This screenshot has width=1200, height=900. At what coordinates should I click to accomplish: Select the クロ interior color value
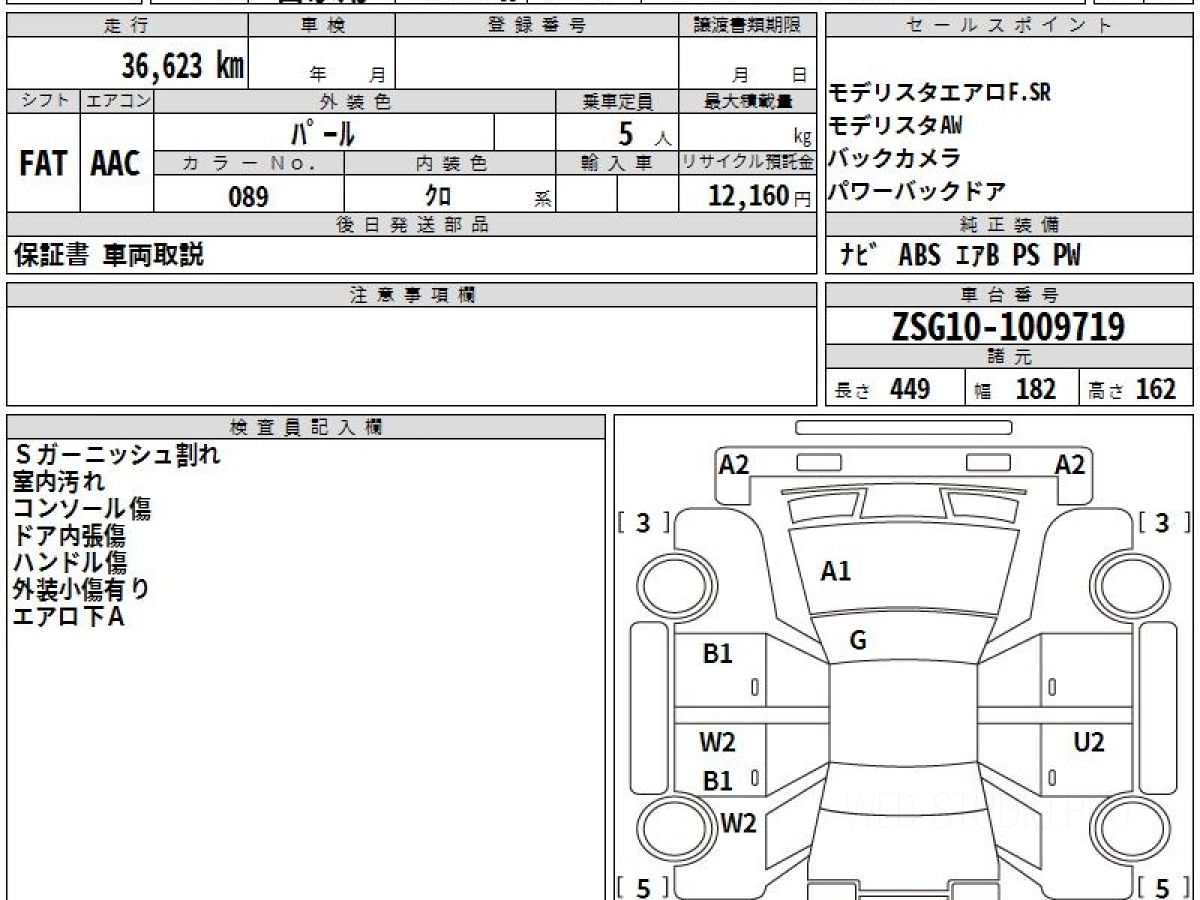pyautogui.click(x=438, y=195)
